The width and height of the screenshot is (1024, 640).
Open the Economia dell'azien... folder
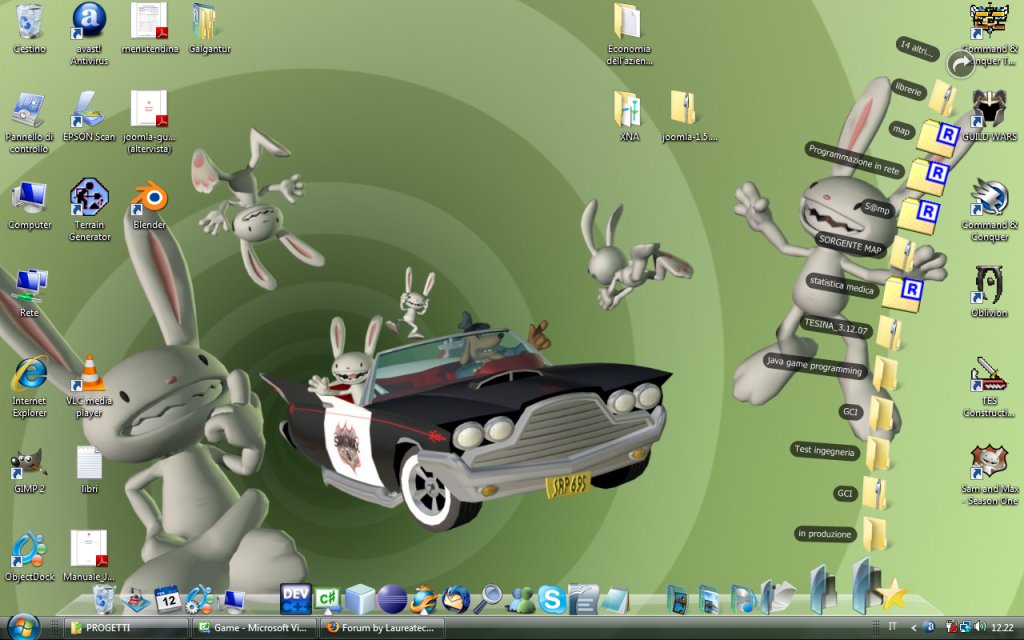coord(628,34)
